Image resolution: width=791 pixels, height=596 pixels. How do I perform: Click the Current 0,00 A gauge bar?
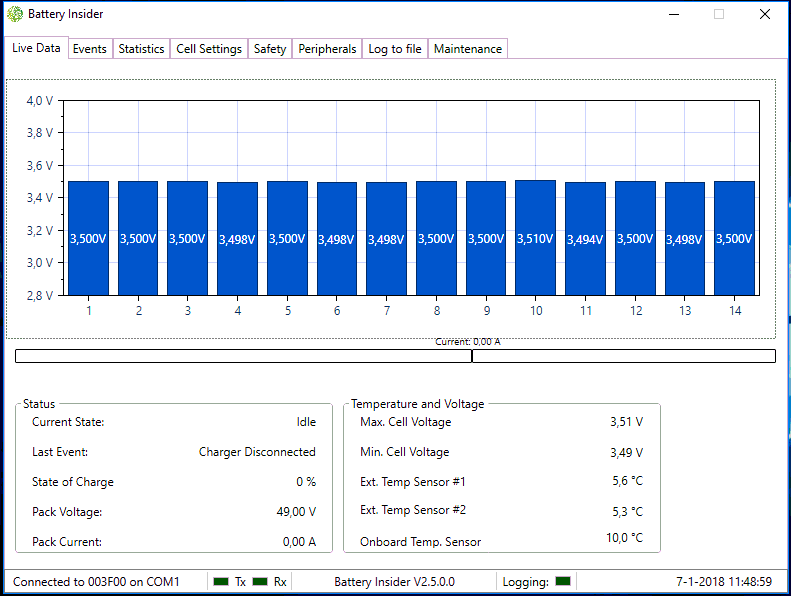pyautogui.click(x=396, y=356)
